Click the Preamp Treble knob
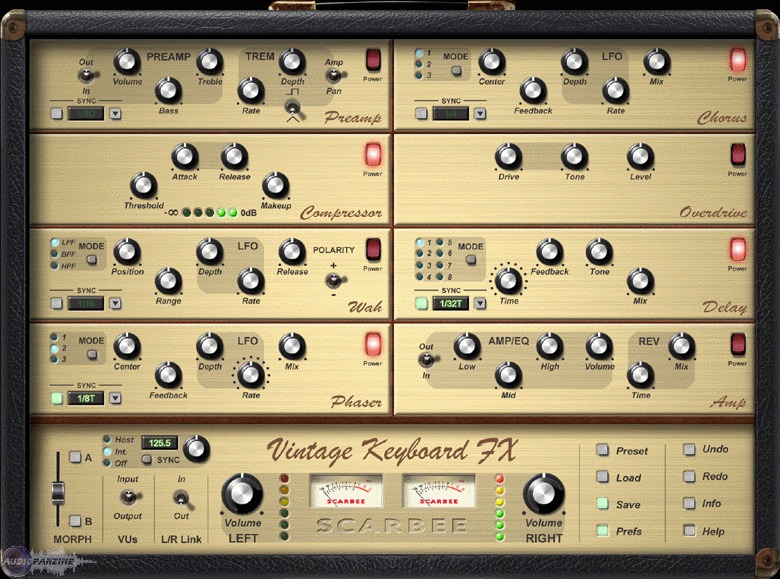 click(209, 62)
